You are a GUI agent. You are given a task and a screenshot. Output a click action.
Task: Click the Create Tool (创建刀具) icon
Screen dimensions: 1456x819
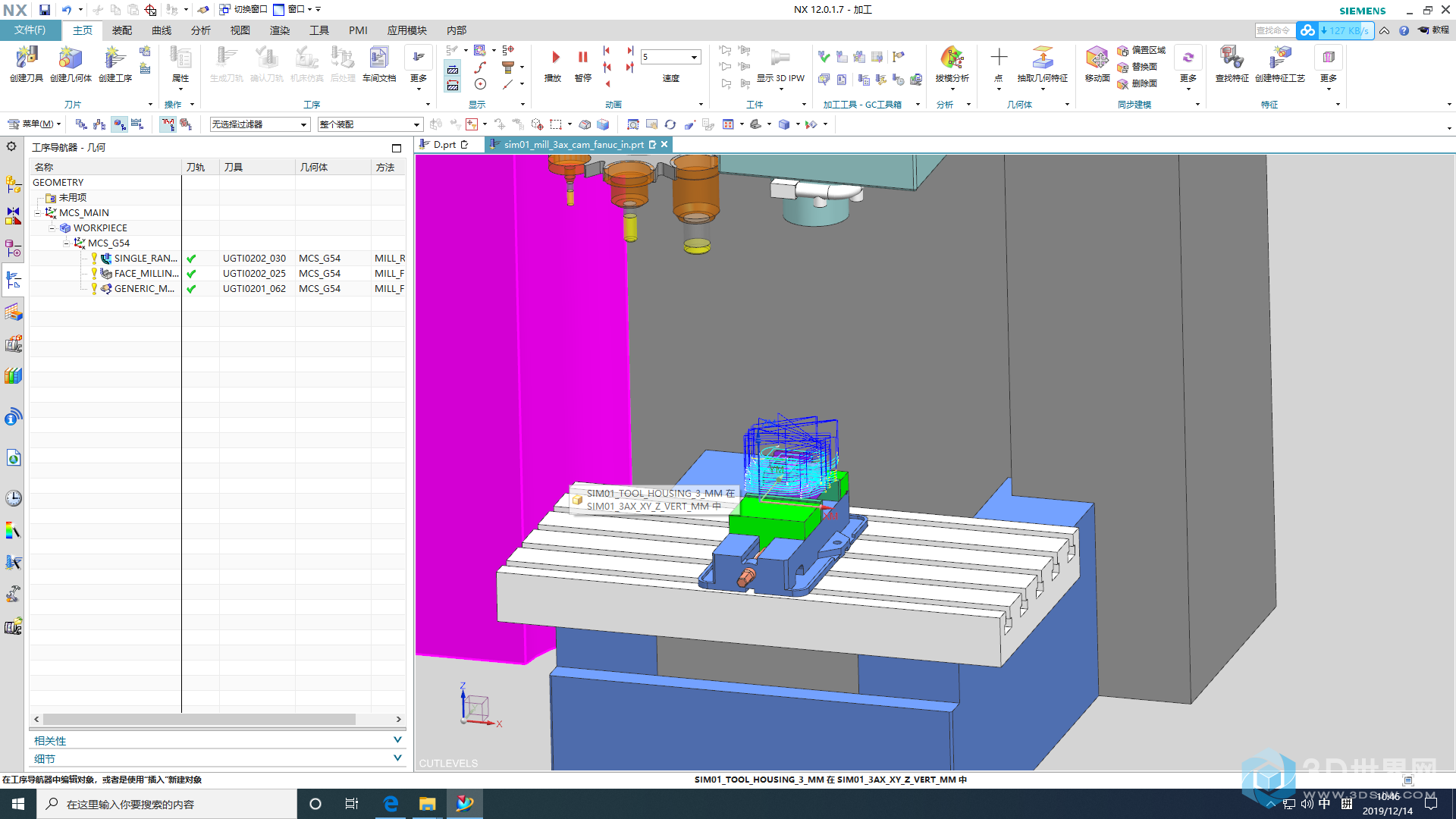(27, 64)
